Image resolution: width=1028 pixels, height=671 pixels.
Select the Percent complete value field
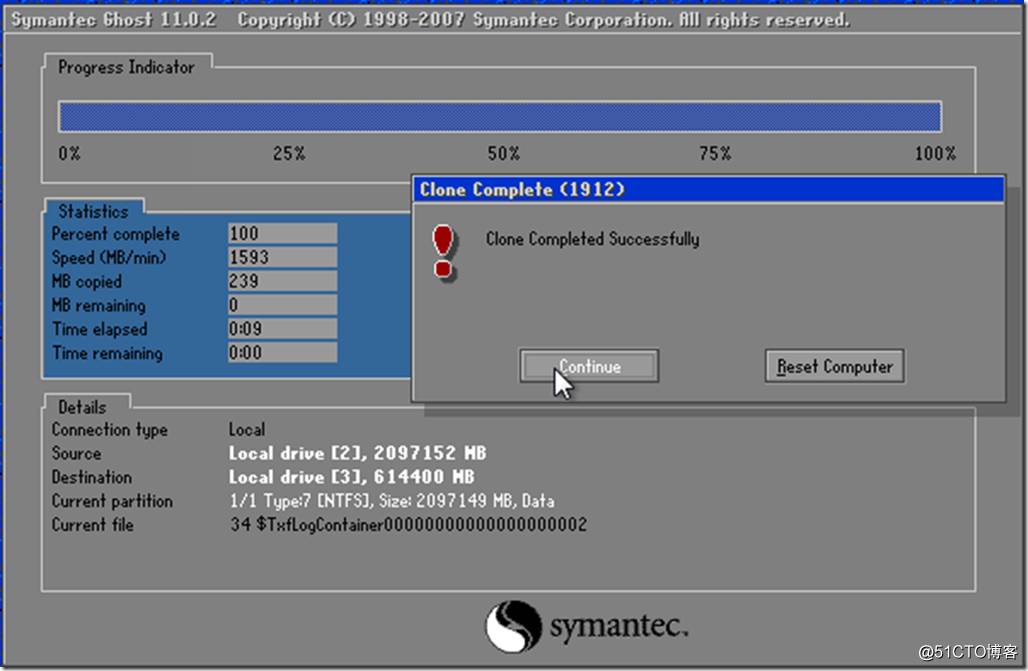click(282, 234)
